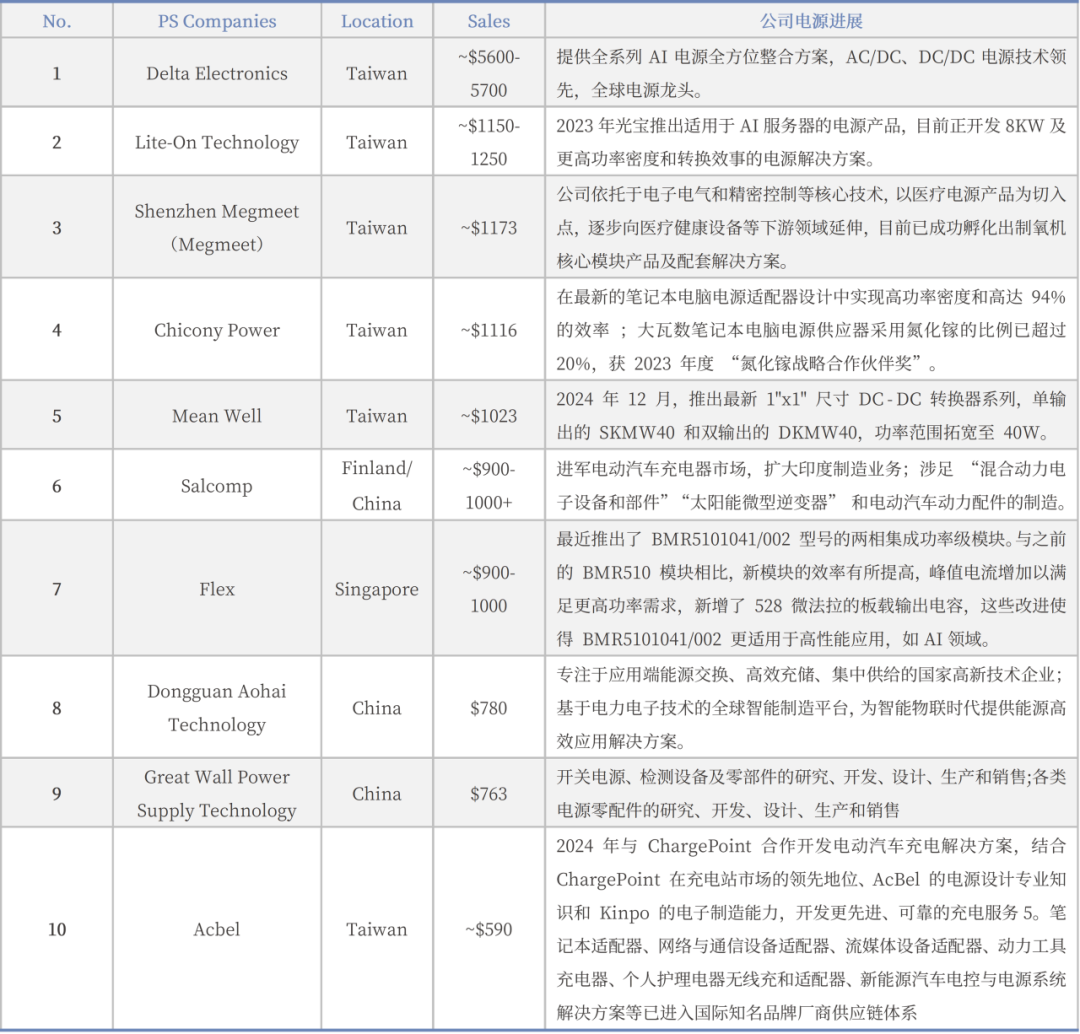Click the '$763' sales cell

coord(488,794)
